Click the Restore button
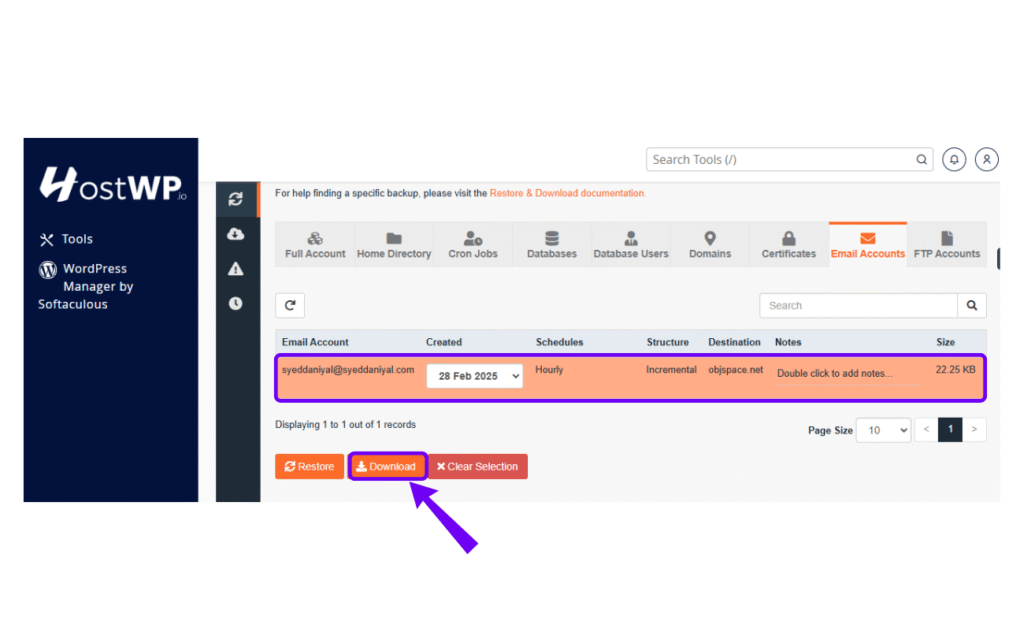 (309, 467)
